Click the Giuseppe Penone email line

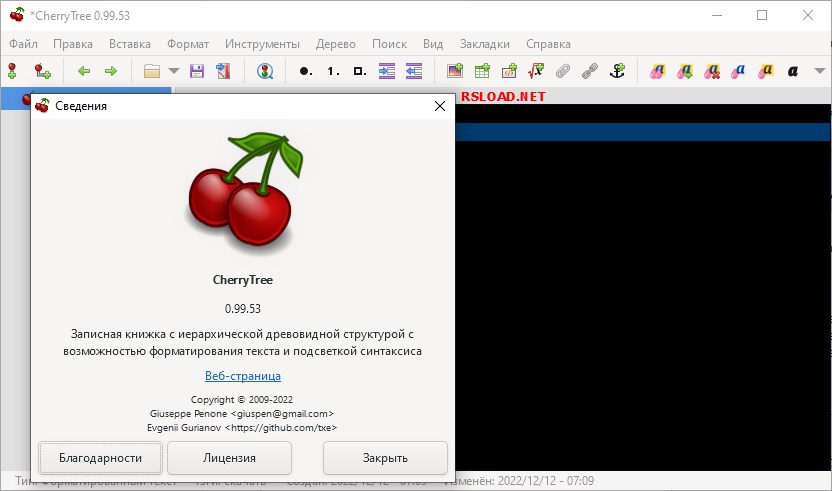[242, 414]
